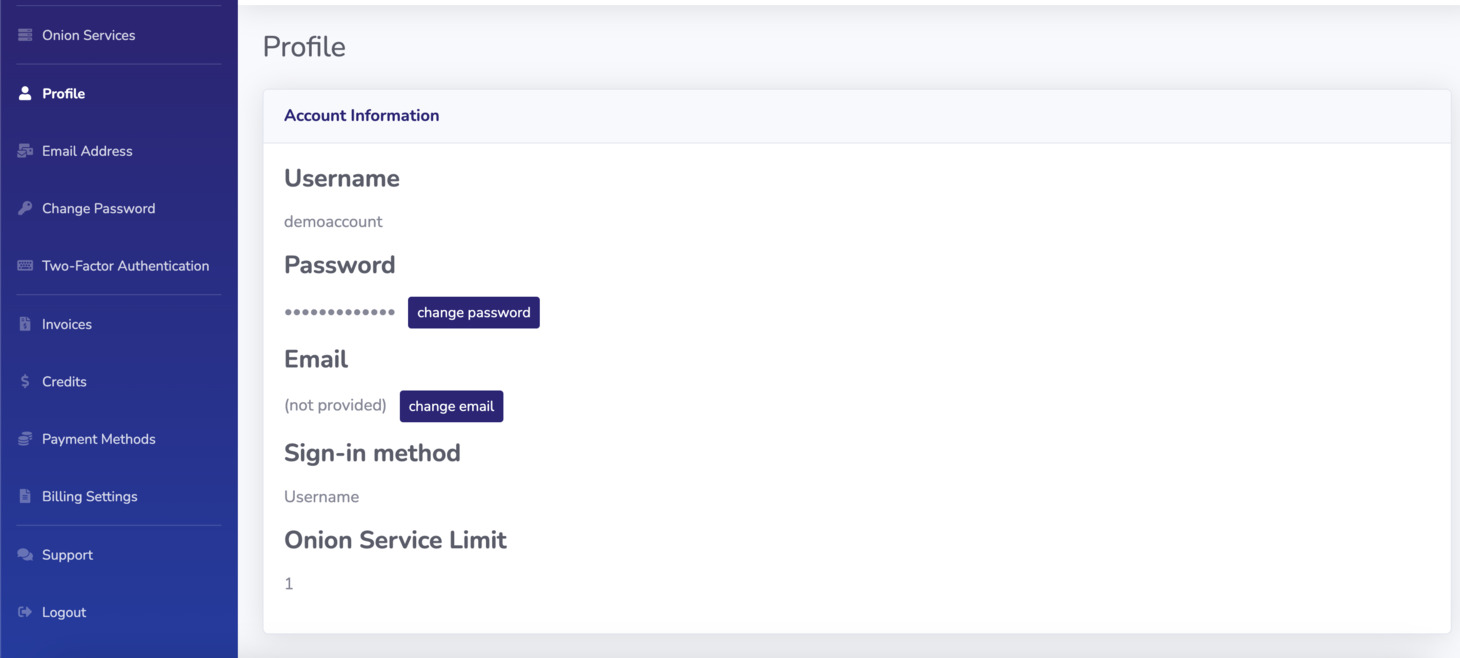
Task: Click the Payment Methods coins icon
Action: pyautogui.click(x=25, y=439)
